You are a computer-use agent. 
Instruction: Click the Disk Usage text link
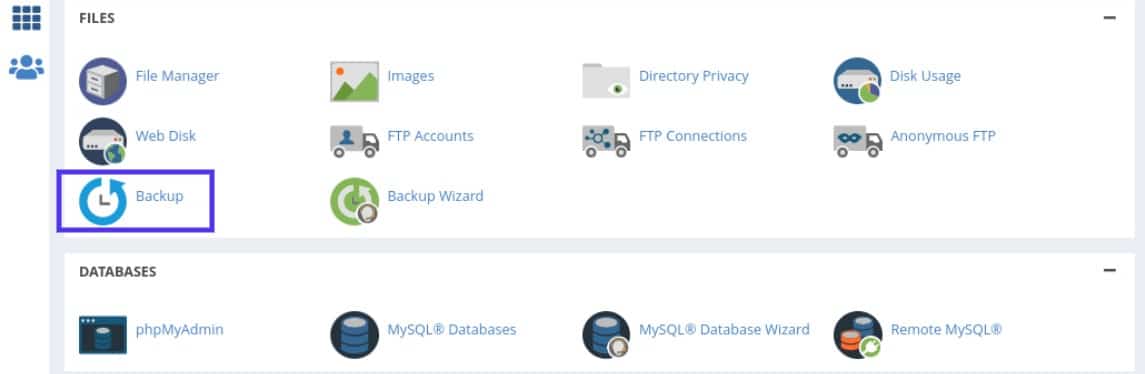pos(925,76)
